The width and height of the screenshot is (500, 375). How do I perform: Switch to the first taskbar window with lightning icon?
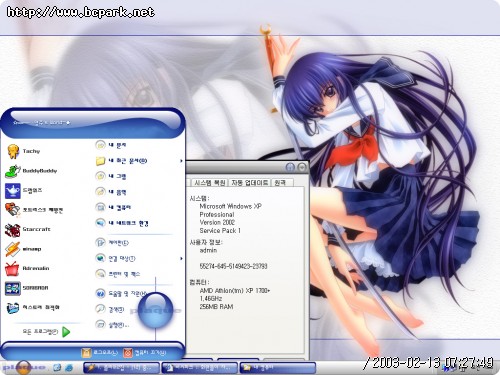pyautogui.click(x=121, y=368)
